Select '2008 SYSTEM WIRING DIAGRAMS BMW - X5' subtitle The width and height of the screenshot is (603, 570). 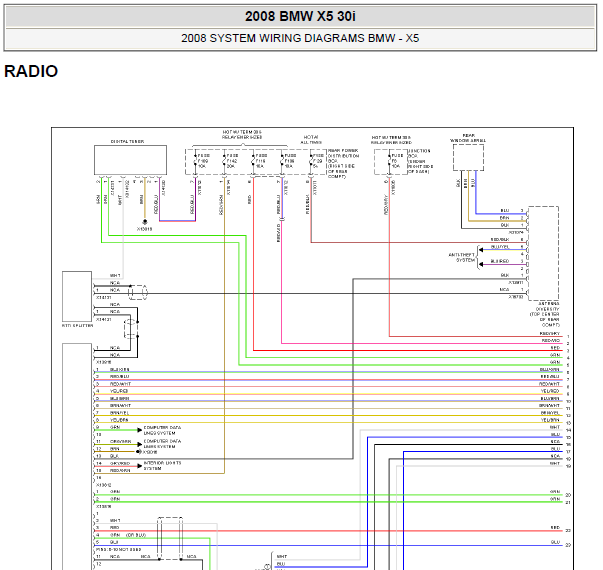click(x=300, y=38)
